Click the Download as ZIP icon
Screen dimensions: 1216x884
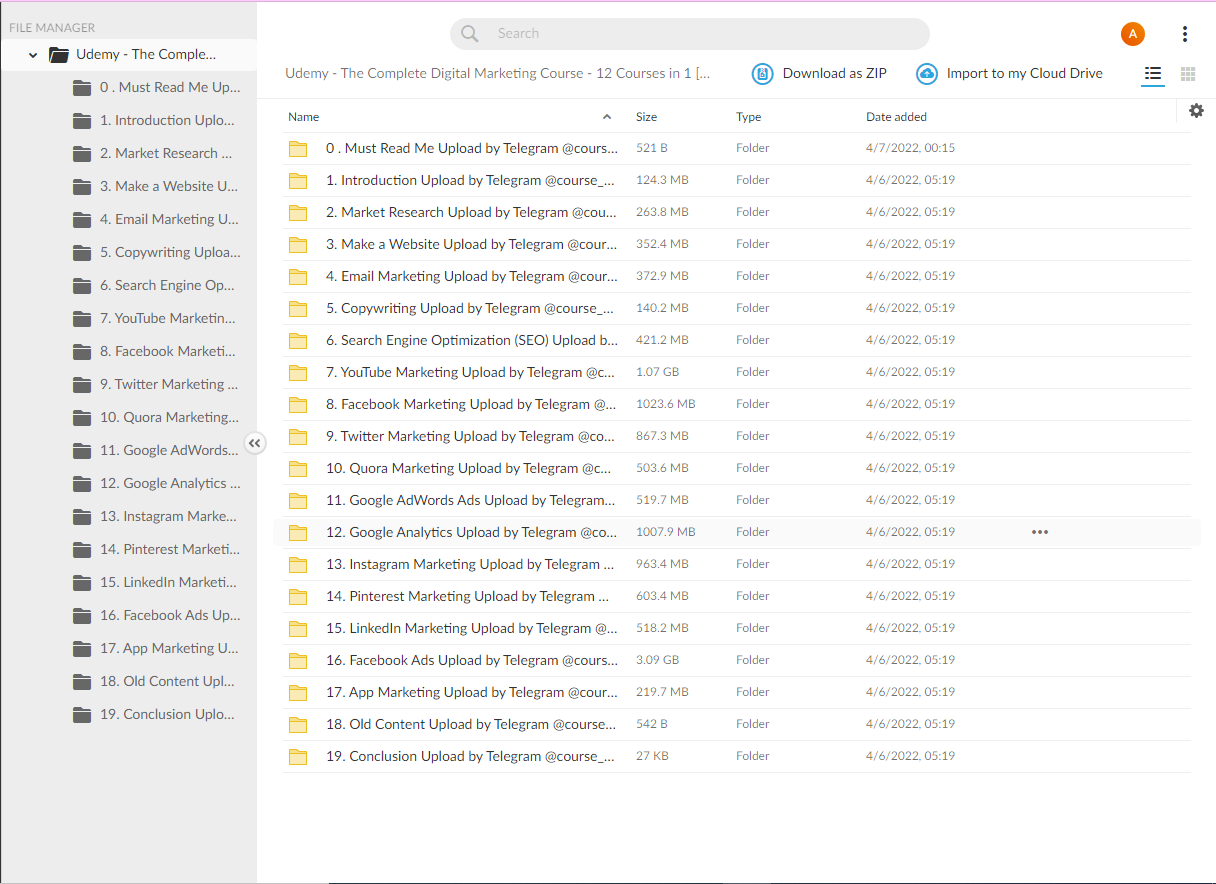click(763, 74)
